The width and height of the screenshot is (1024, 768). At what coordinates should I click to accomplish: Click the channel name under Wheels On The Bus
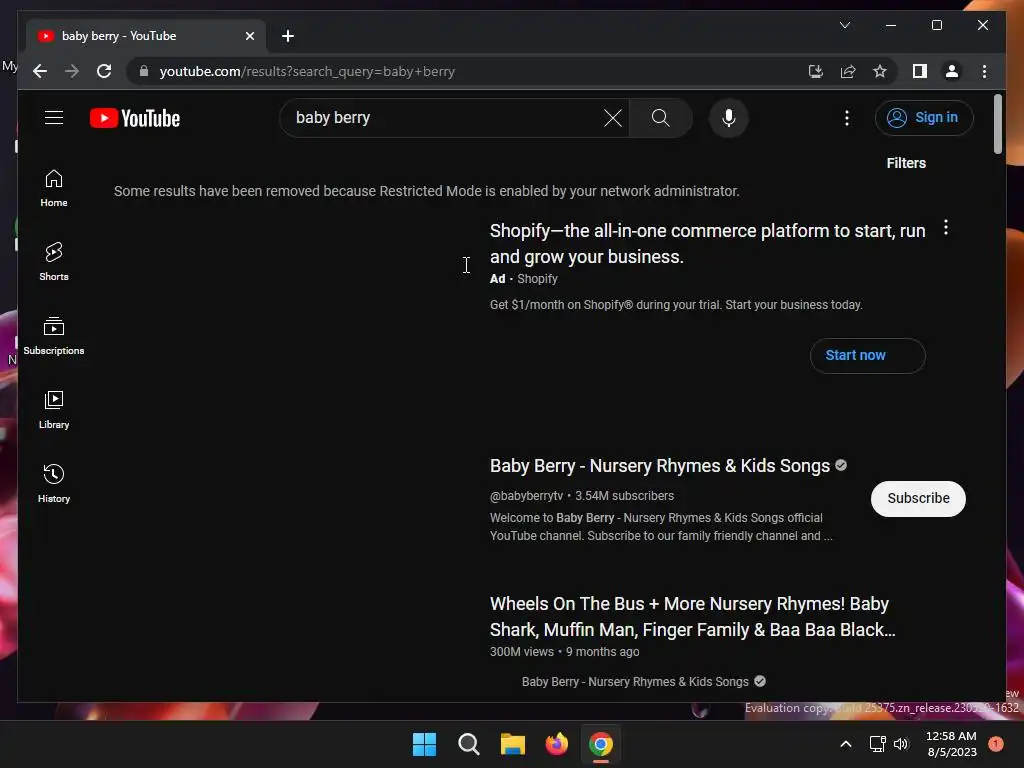(635, 682)
